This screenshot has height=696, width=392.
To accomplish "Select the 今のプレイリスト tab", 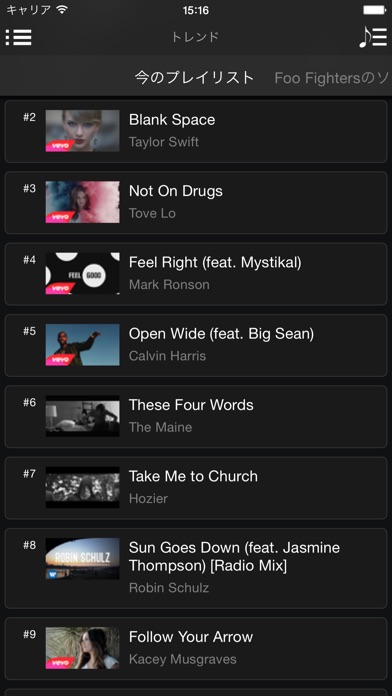I will tap(194, 78).
